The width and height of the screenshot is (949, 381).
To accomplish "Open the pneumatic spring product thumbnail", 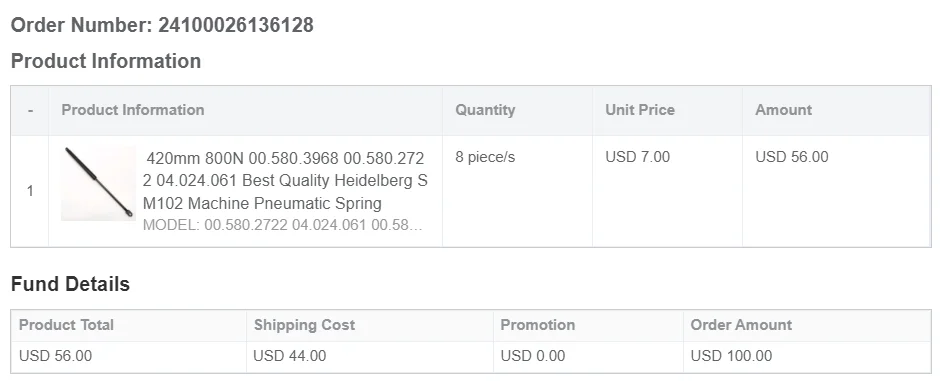I will point(98,183).
